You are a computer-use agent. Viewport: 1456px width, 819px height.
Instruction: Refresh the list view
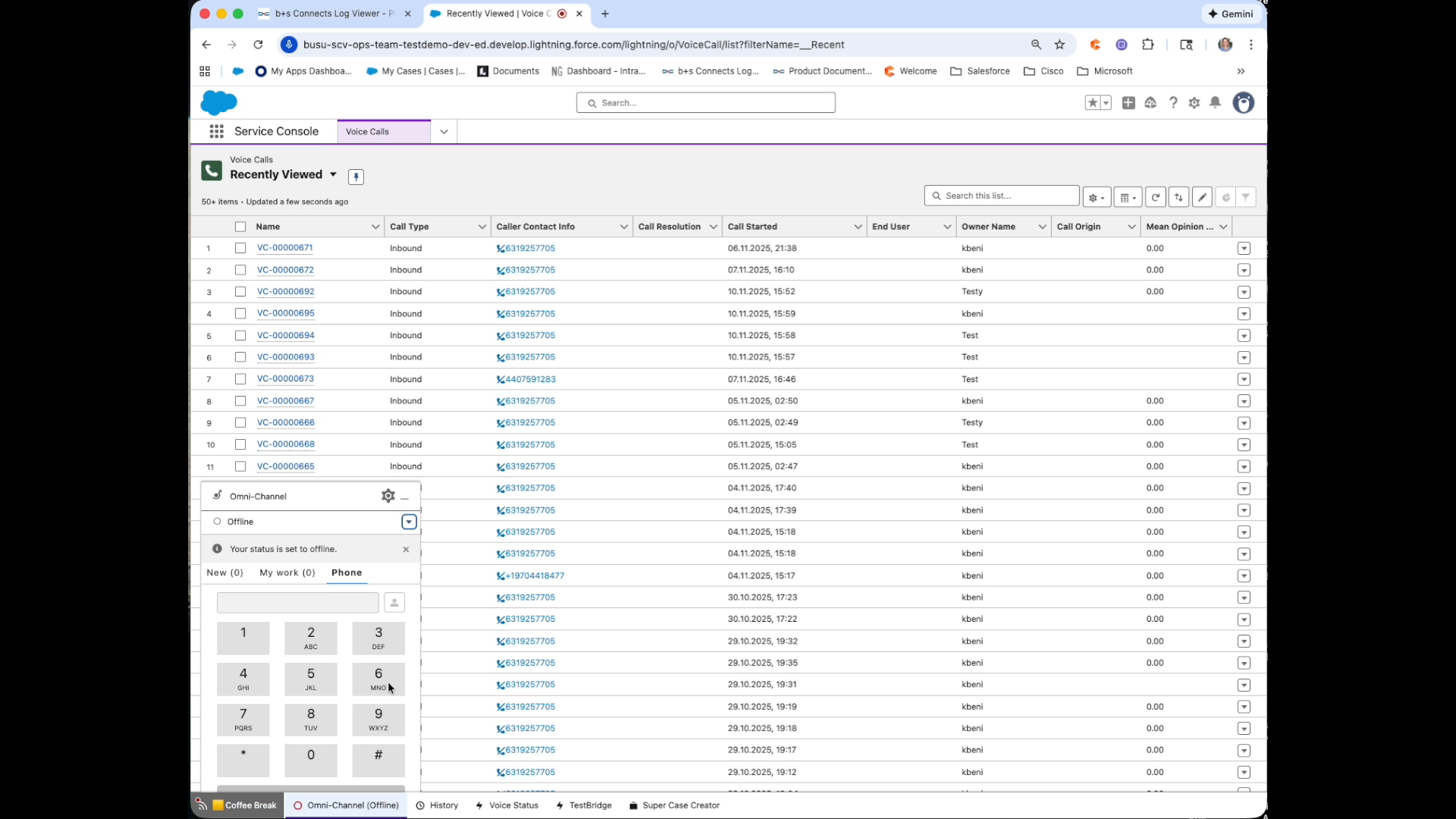(1155, 197)
